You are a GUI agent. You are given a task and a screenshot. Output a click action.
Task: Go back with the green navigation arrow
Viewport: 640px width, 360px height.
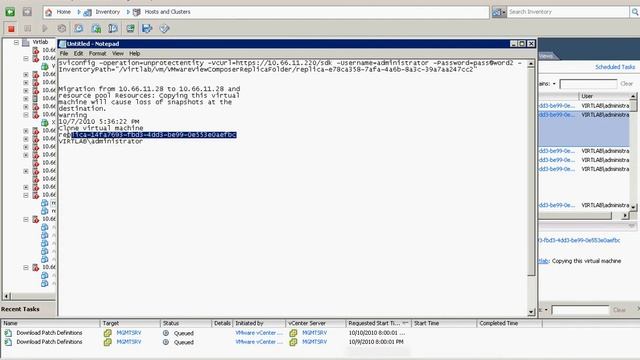tap(10, 12)
